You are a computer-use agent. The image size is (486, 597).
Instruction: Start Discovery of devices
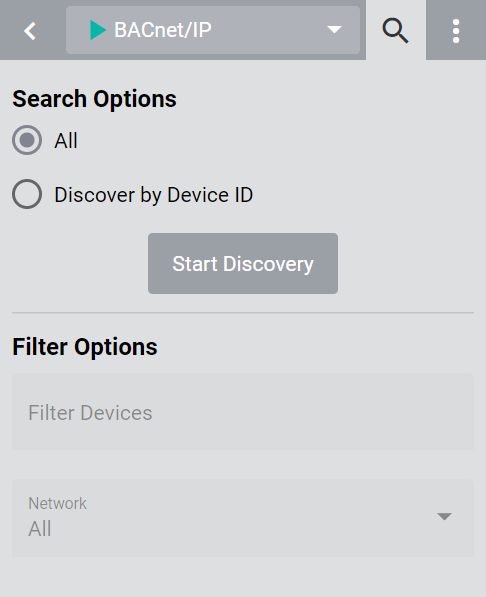coord(243,263)
